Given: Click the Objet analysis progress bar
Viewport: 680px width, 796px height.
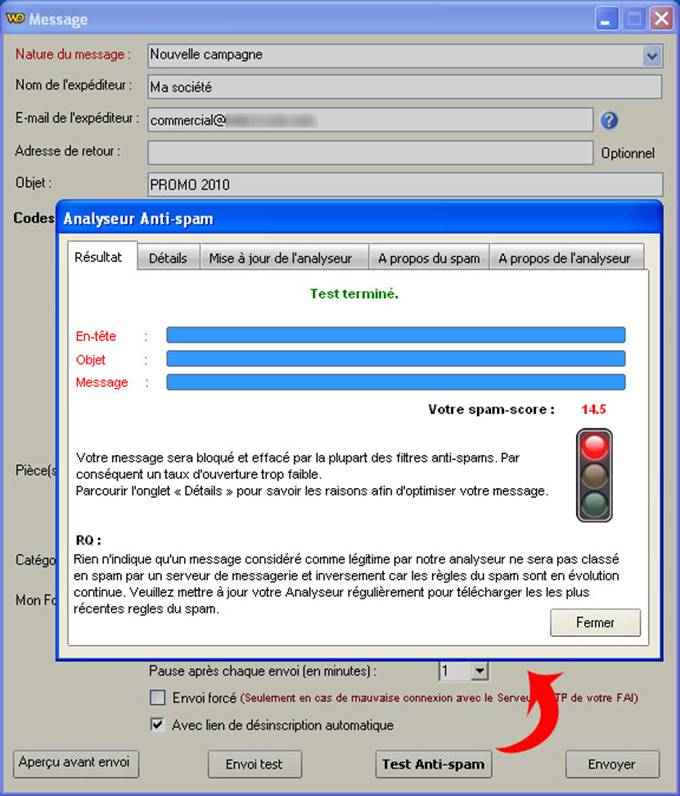Looking at the screenshot, I should (x=396, y=358).
